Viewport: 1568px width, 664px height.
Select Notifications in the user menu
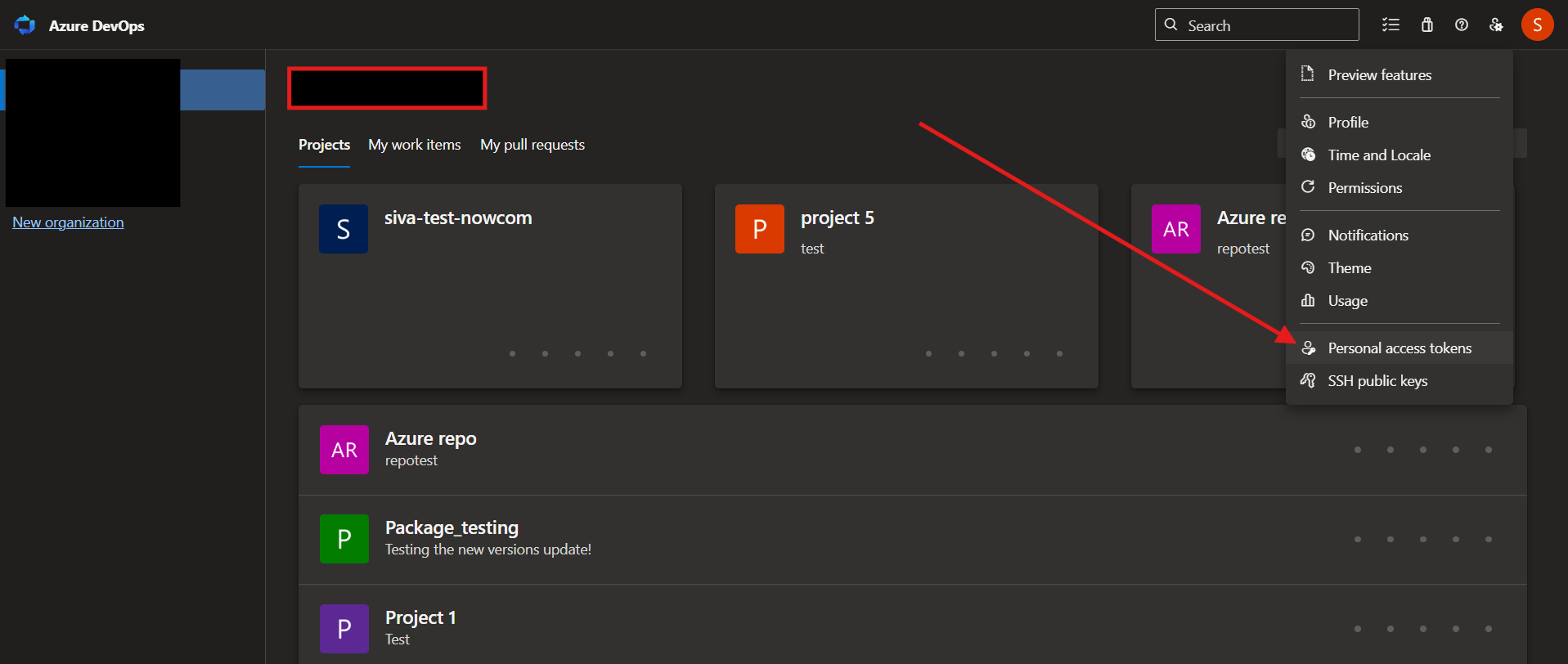pos(1400,235)
